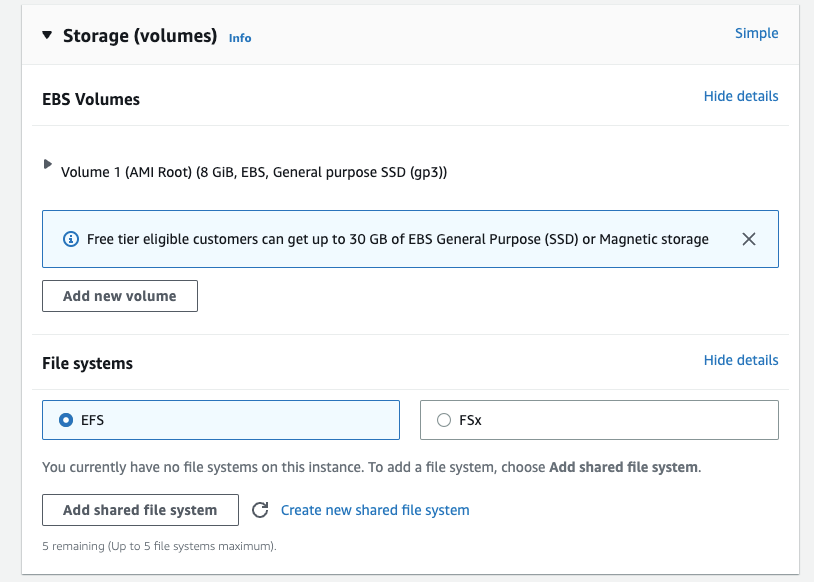Select the Volume 1 (AMI Root) row text
This screenshot has height=582, width=814.
click(254, 172)
